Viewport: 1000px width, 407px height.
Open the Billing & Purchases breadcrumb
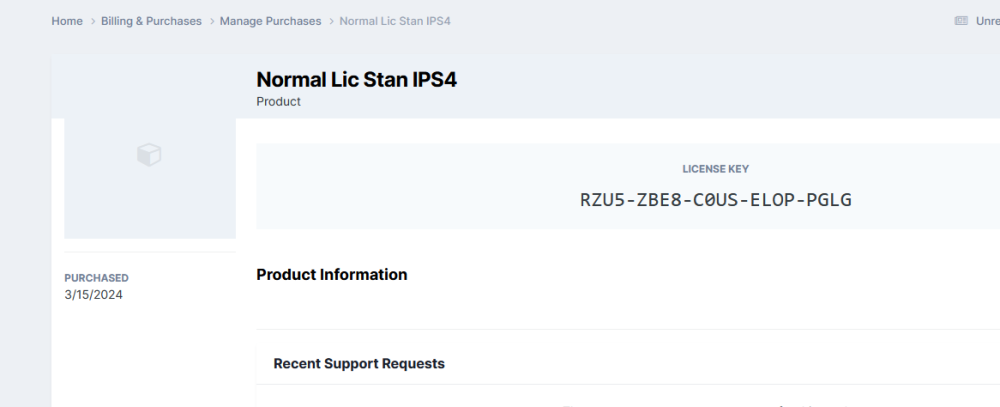coord(151,21)
